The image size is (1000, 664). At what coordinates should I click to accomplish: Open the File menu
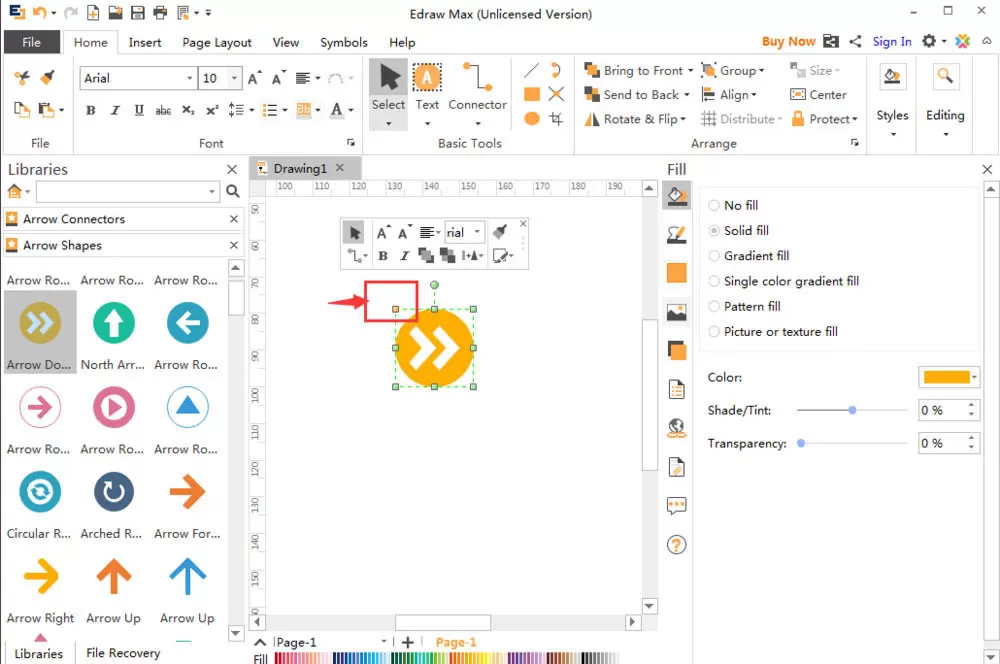click(x=31, y=43)
